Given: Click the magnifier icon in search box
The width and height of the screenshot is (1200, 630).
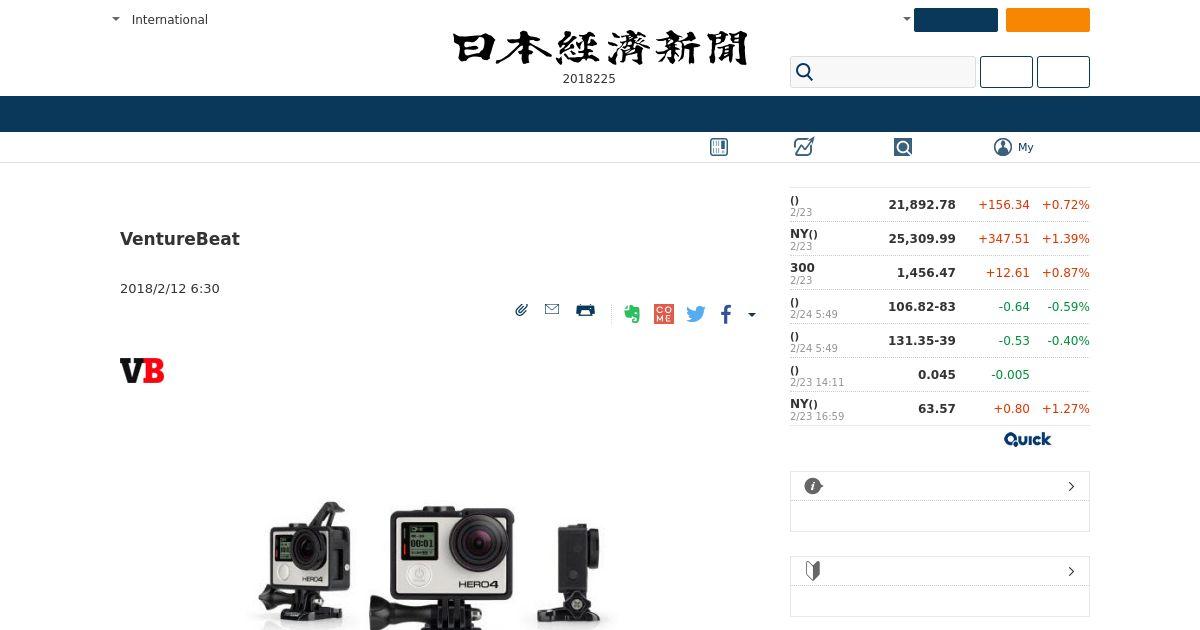Looking at the screenshot, I should pyautogui.click(x=804, y=72).
